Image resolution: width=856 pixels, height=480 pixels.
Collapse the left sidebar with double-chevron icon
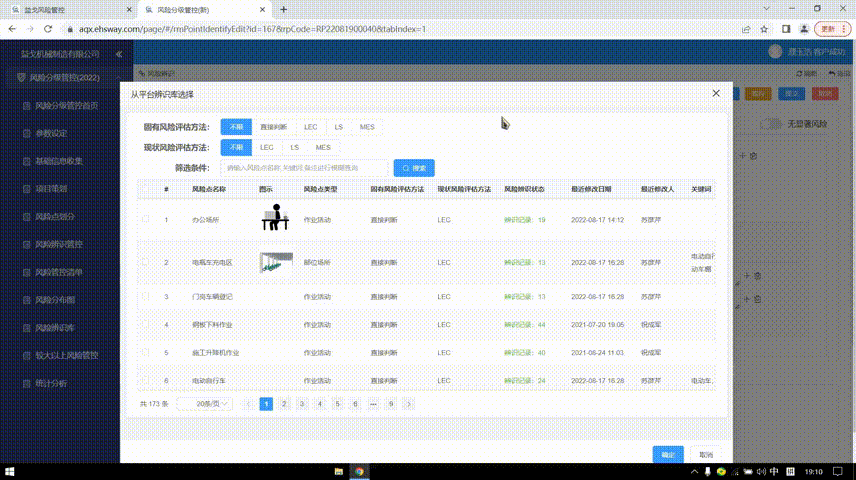coord(119,54)
